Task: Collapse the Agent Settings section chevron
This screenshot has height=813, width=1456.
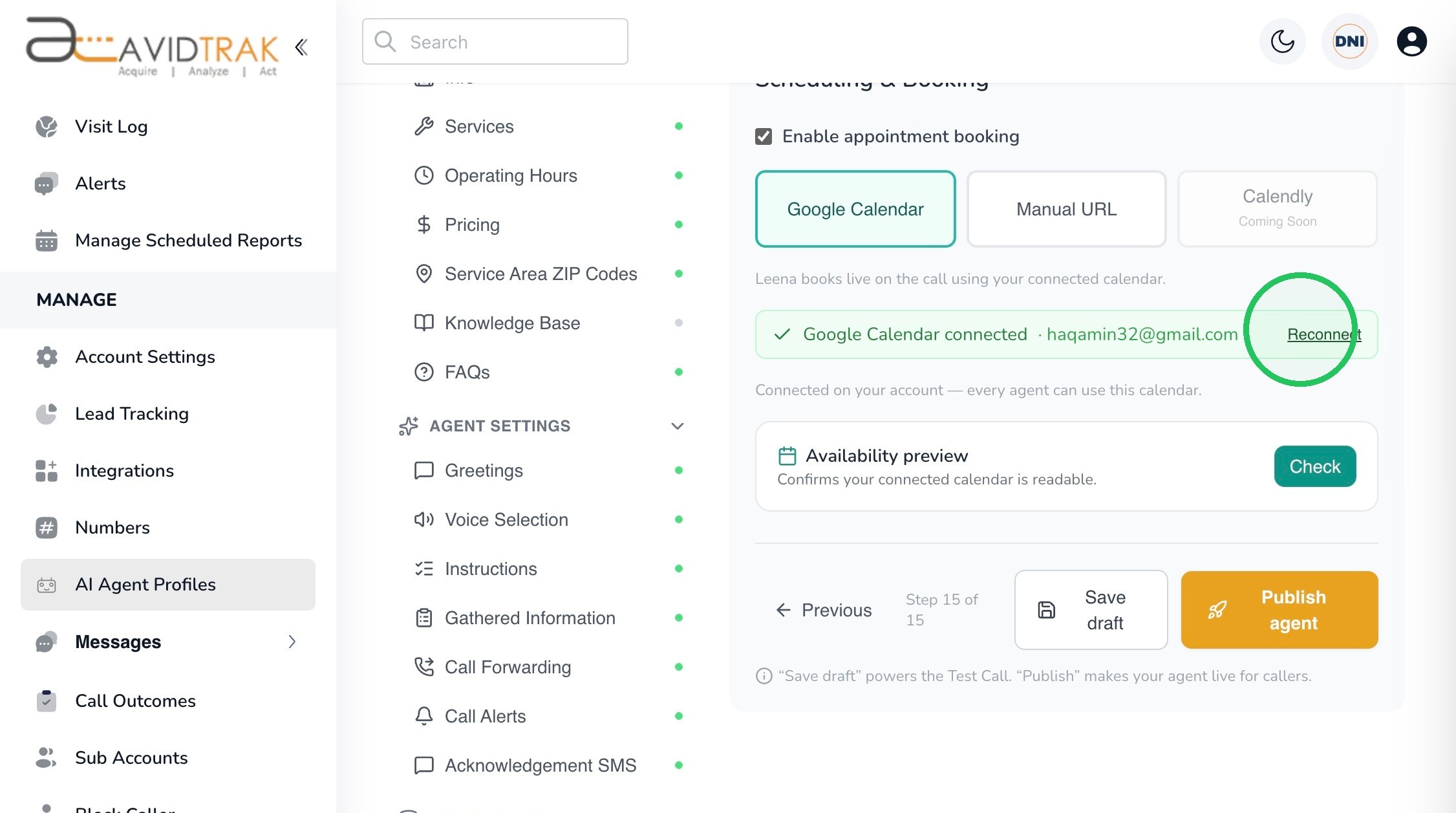Action: [678, 426]
